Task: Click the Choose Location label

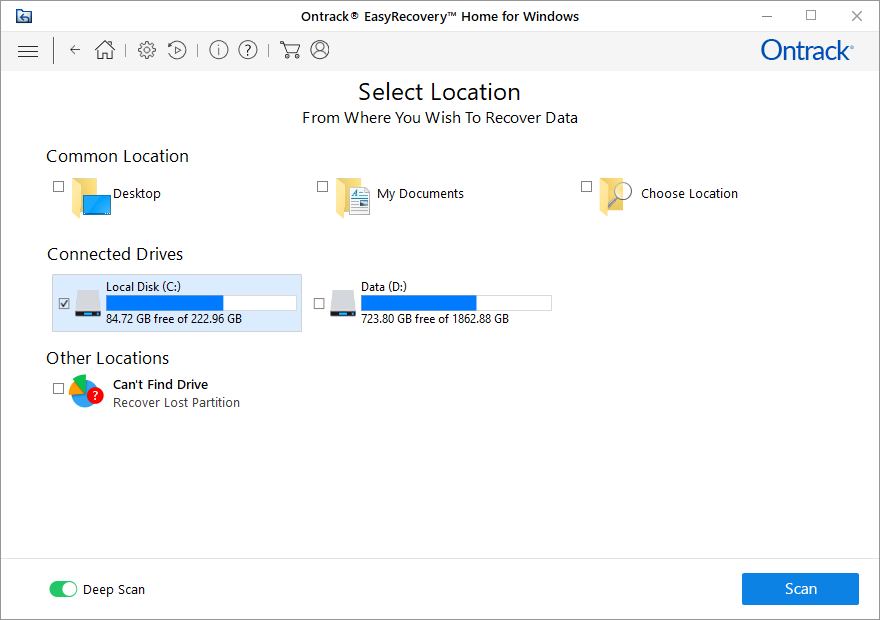Action: 689,194
